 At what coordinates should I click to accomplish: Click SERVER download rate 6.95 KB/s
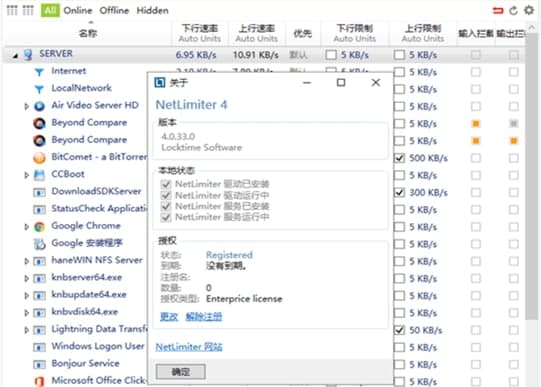click(196, 55)
